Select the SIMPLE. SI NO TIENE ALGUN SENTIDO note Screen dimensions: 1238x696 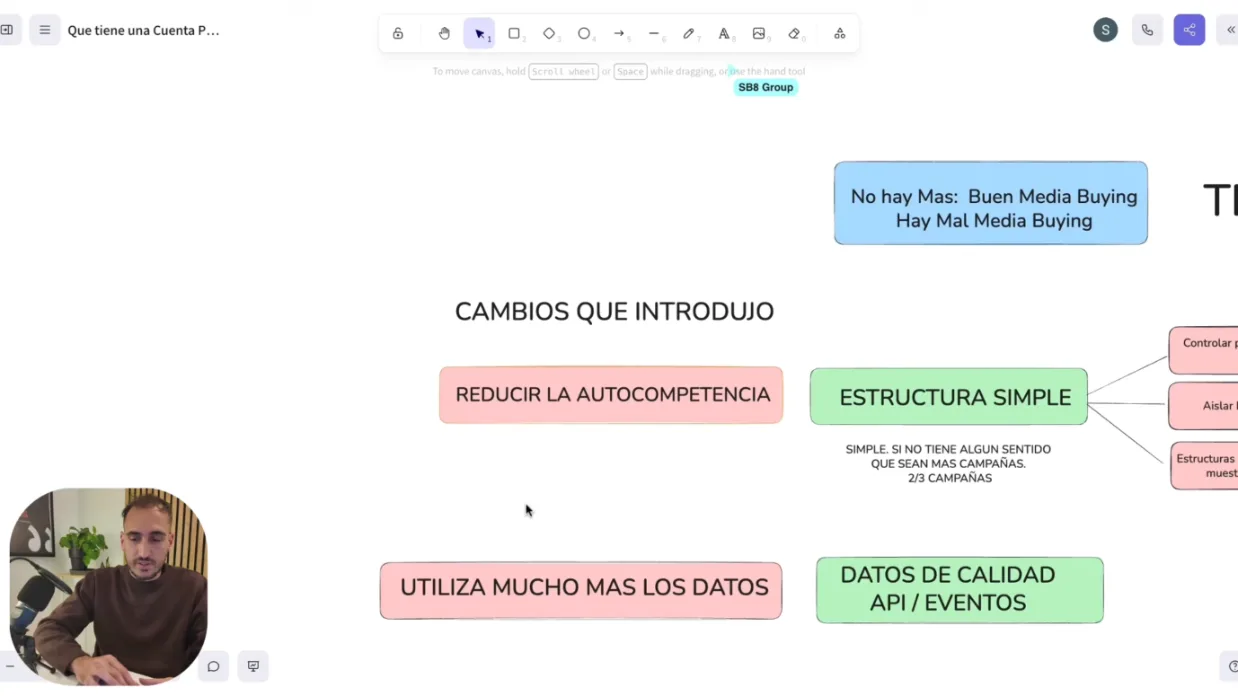(x=948, y=464)
